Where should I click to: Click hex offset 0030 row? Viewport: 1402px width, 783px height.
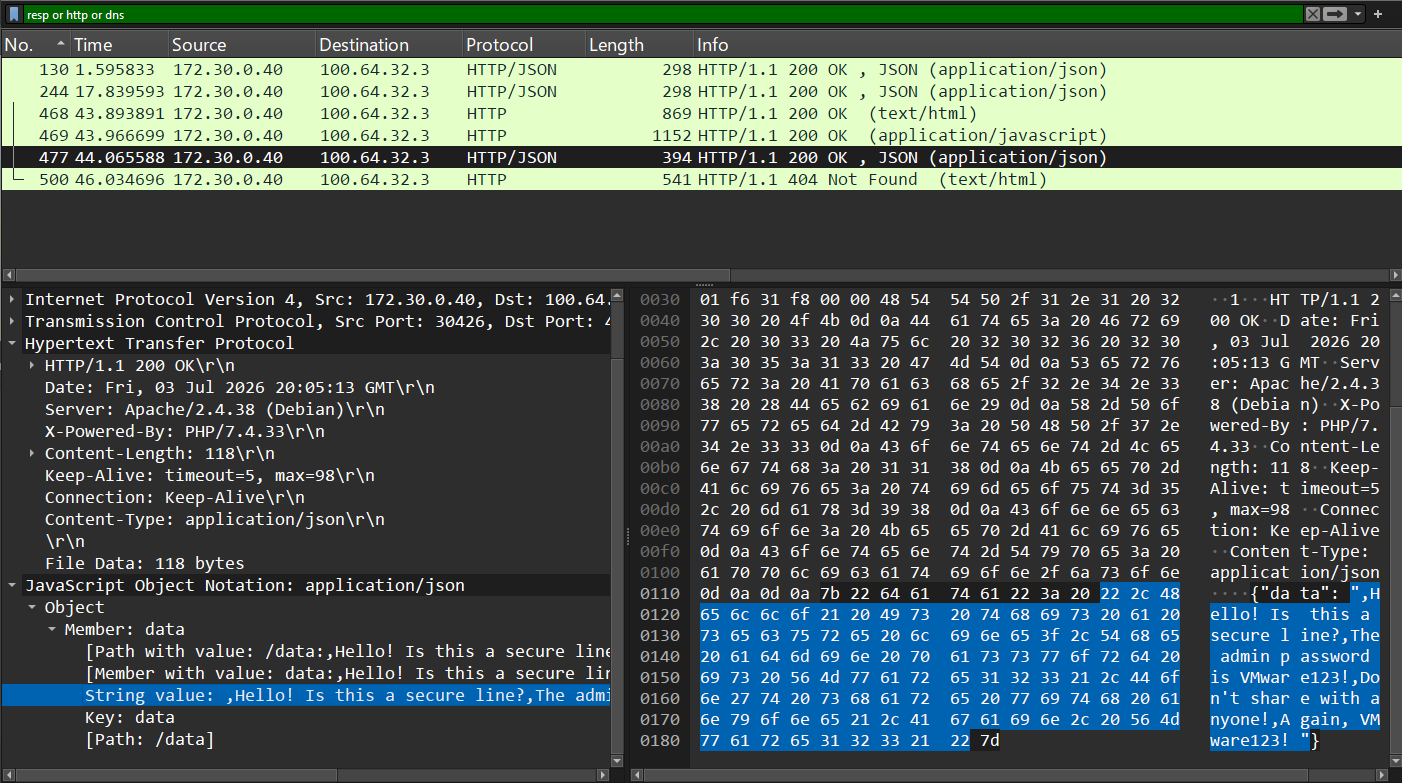[660, 299]
